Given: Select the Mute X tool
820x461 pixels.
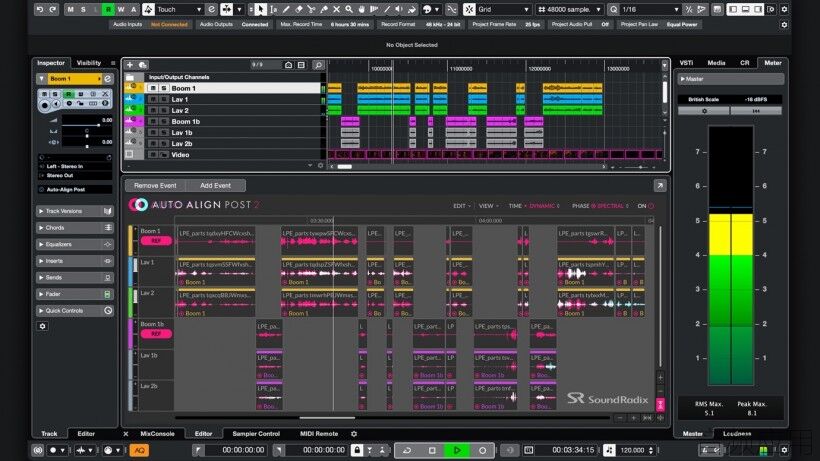Looking at the screenshot, I should tap(336, 9).
